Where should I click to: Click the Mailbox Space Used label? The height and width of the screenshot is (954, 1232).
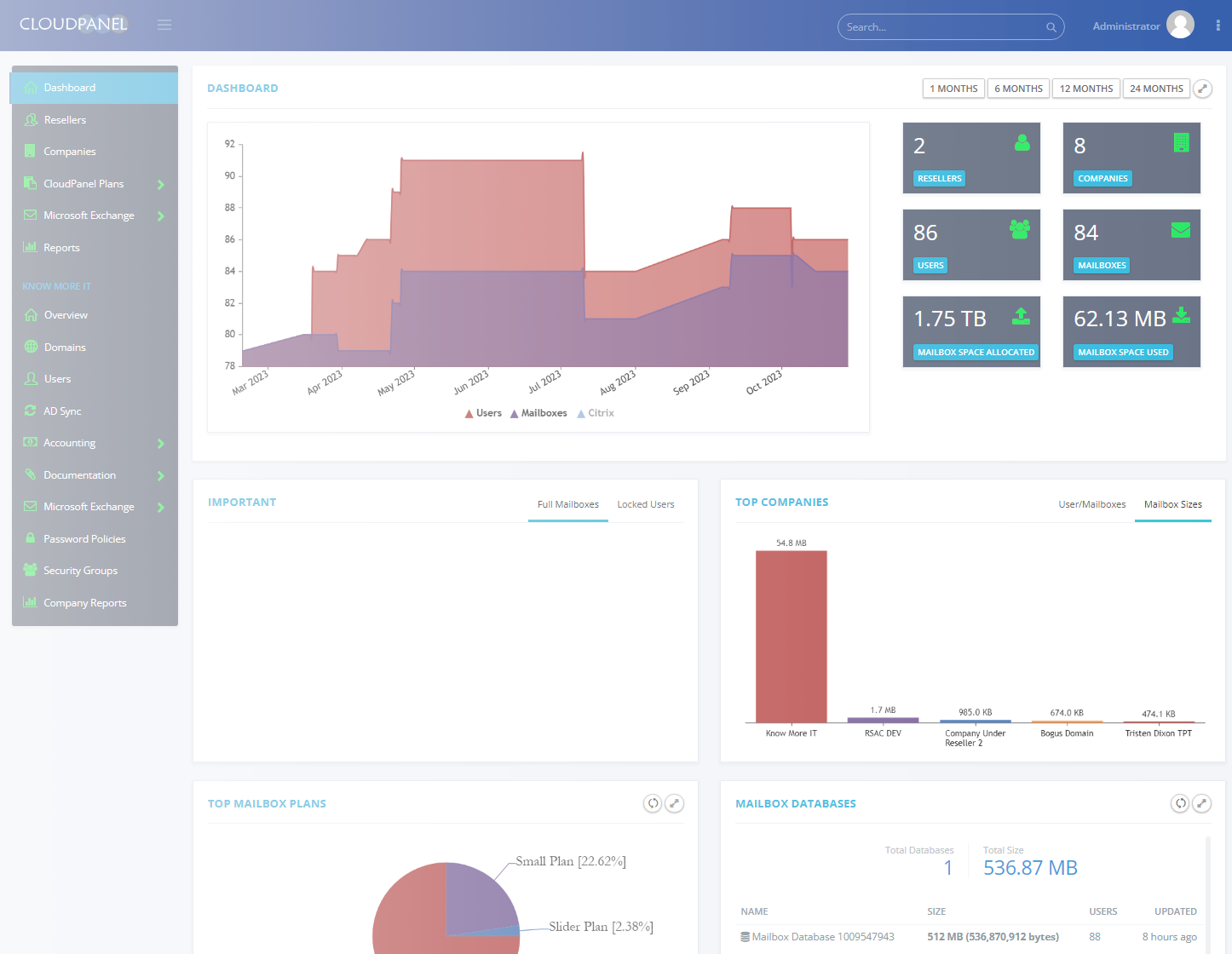pyautogui.click(x=1123, y=352)
